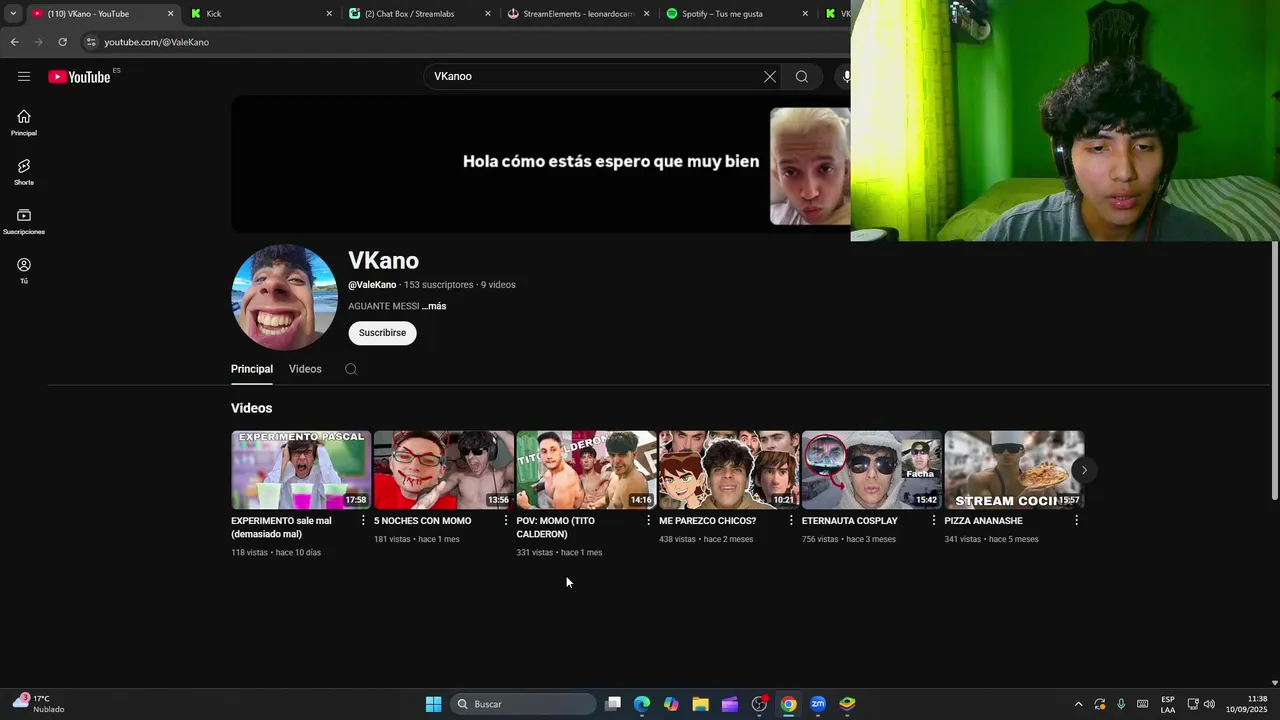Open Suscripciones in the sidebar
Screen dimensions: 1280x720
tap(24, 222)
